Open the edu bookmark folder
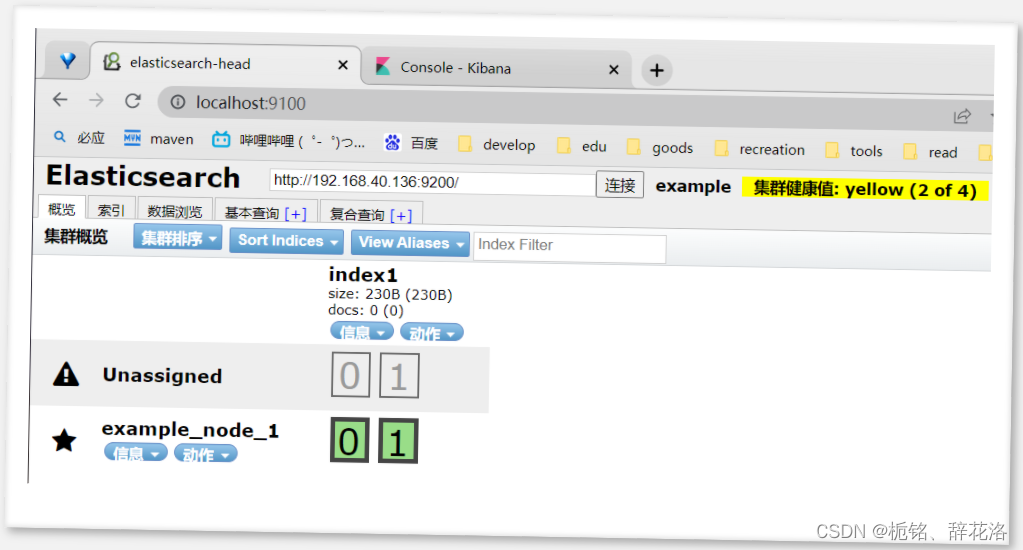This screenshot has width=1023, height=550. [582, 145]
